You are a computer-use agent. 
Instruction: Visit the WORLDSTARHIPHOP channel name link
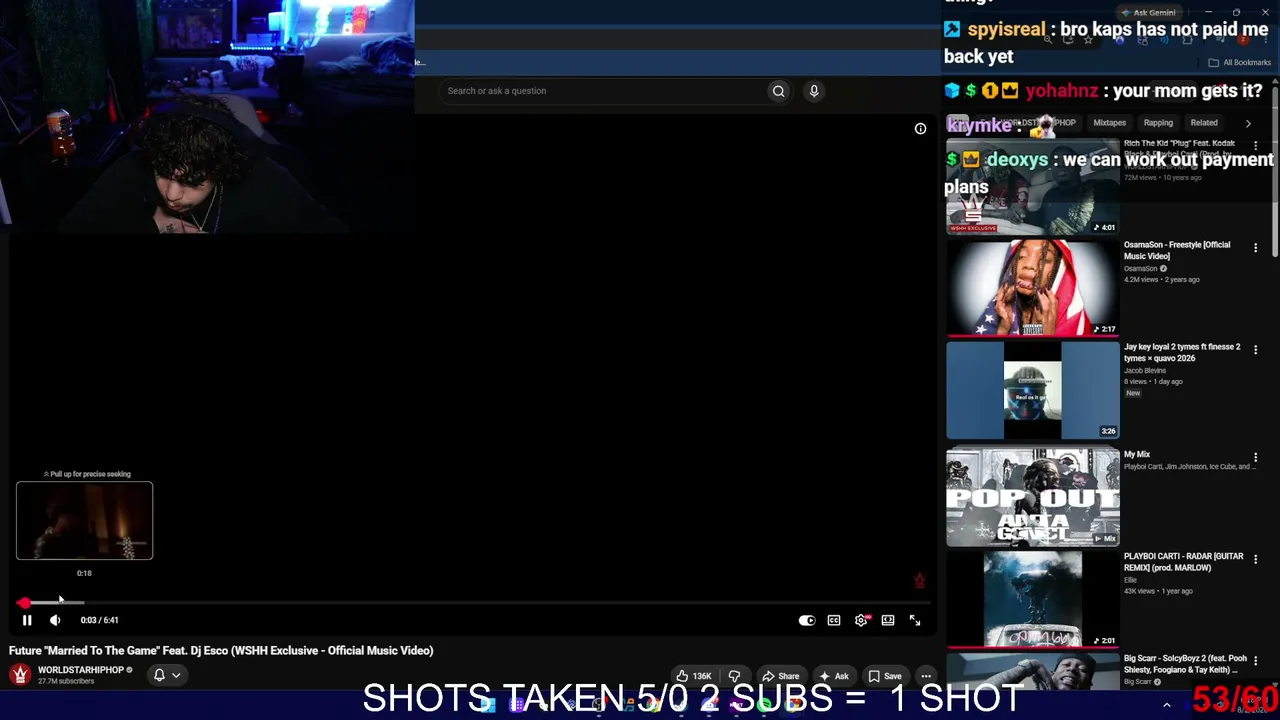81,670
